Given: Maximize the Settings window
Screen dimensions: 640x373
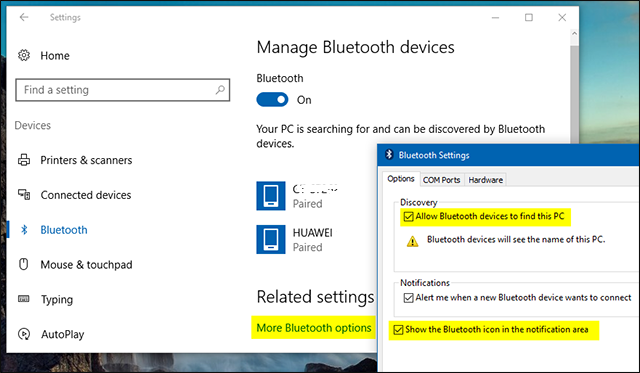Looking at the screenshot, I should point(529,17).
